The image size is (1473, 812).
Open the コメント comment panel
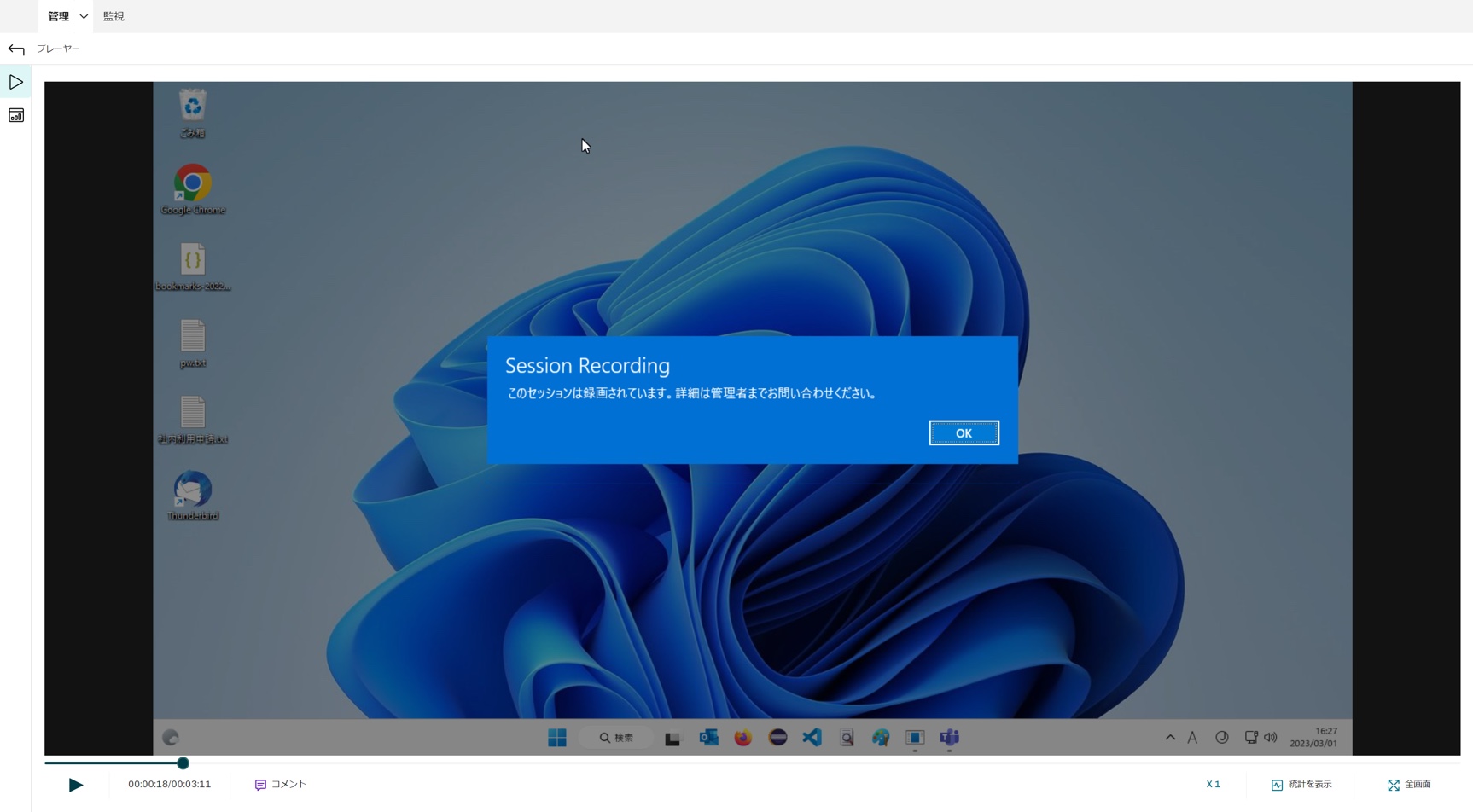point(281,785)
